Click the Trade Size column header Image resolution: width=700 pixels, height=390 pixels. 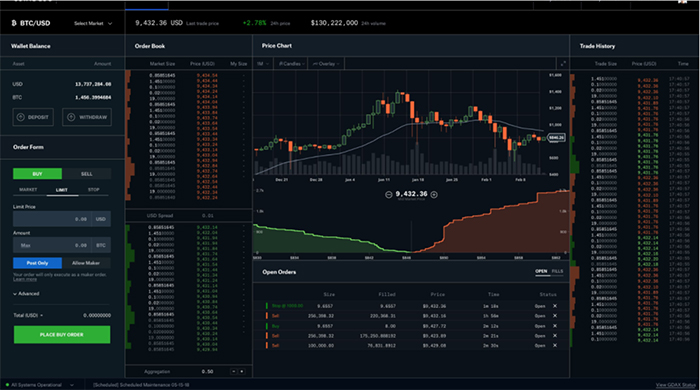tap(606, 64)
